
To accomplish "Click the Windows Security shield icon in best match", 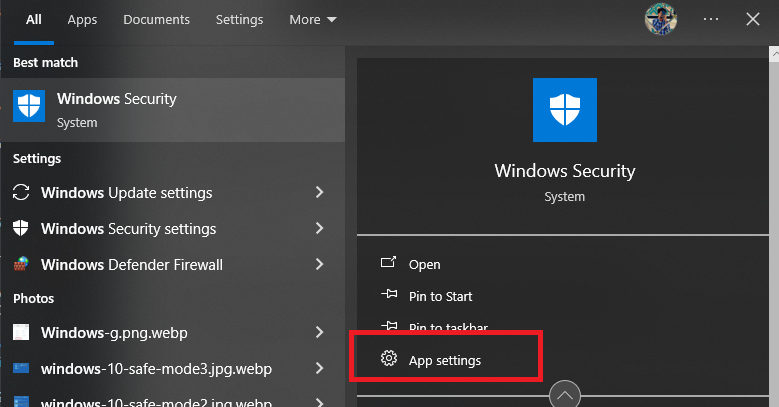I will point(28,109).
